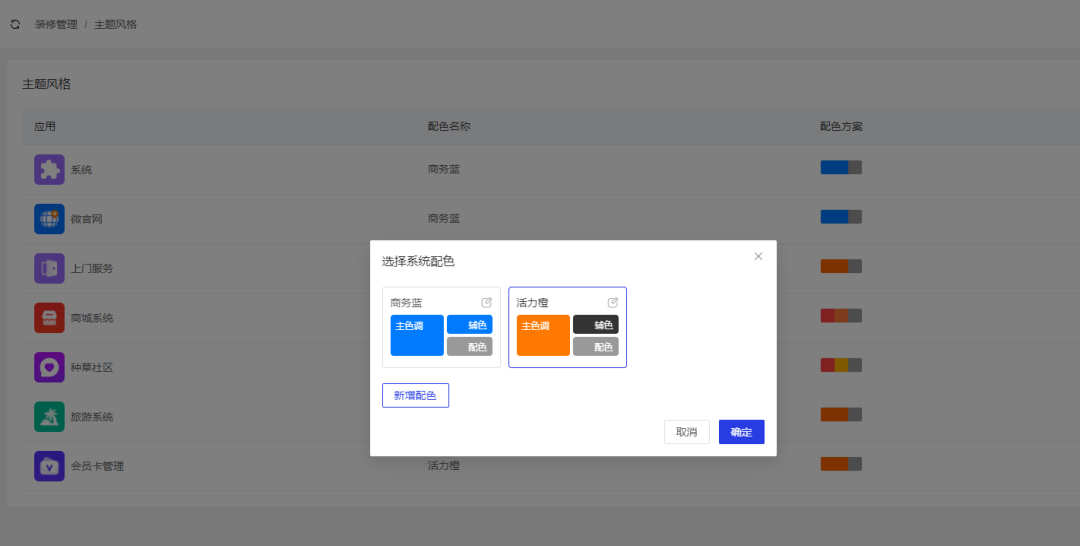The image size is (1080, 546).
Task: Click the gray 配色 swatch in 商务蓝
Action: [x=470, y=346]
